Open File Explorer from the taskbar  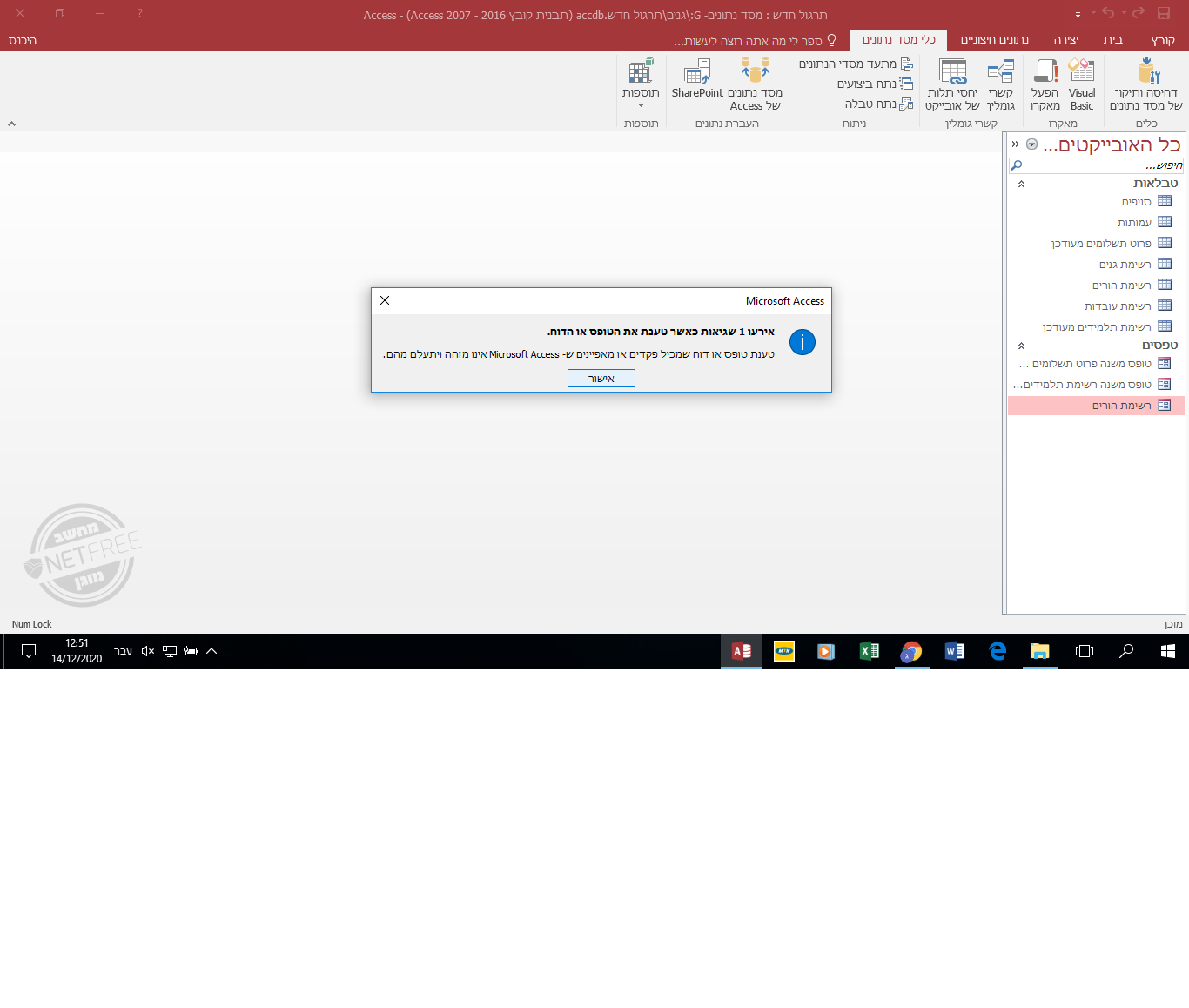1040,651
